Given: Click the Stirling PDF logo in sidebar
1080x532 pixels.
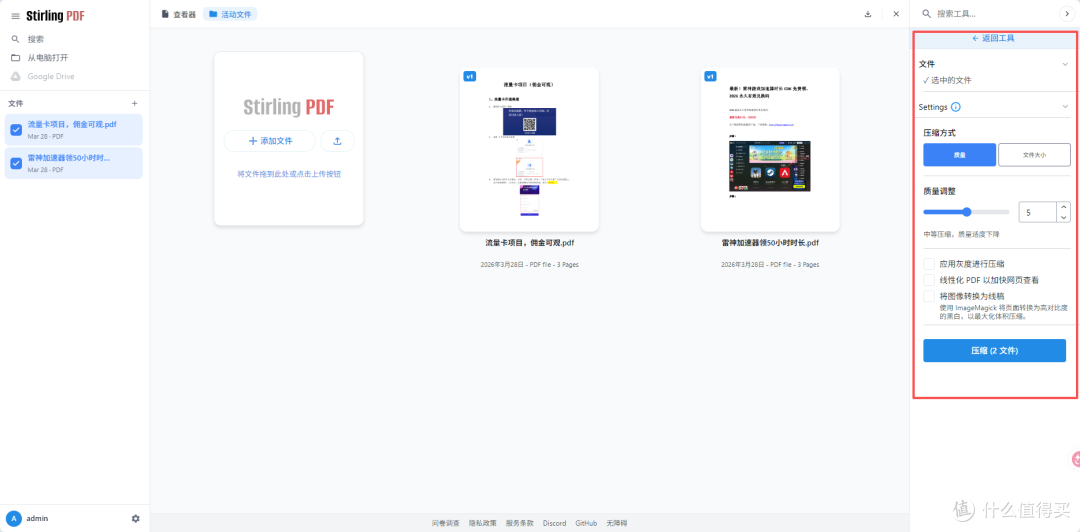Looking at the screenshot, I should point(55,16).
